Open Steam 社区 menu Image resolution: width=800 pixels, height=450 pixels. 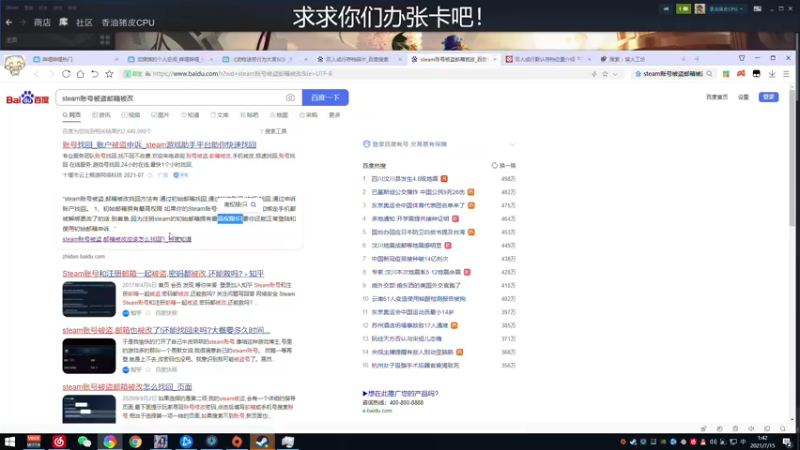(x=84, y=22)
